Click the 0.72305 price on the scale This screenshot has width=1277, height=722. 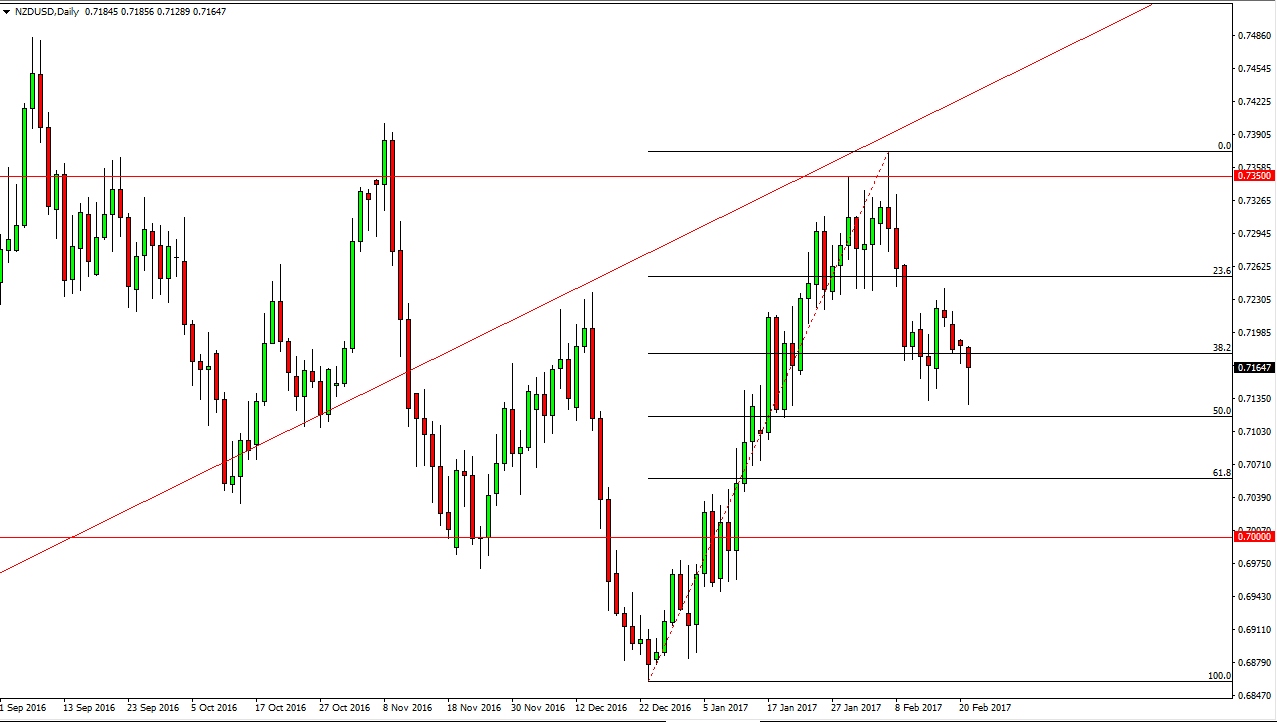pos(1254,300)
